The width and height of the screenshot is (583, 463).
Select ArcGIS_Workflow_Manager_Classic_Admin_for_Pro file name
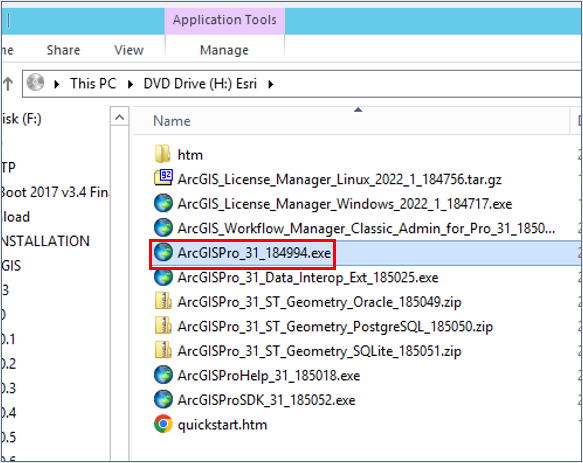(x=366, y=228)
